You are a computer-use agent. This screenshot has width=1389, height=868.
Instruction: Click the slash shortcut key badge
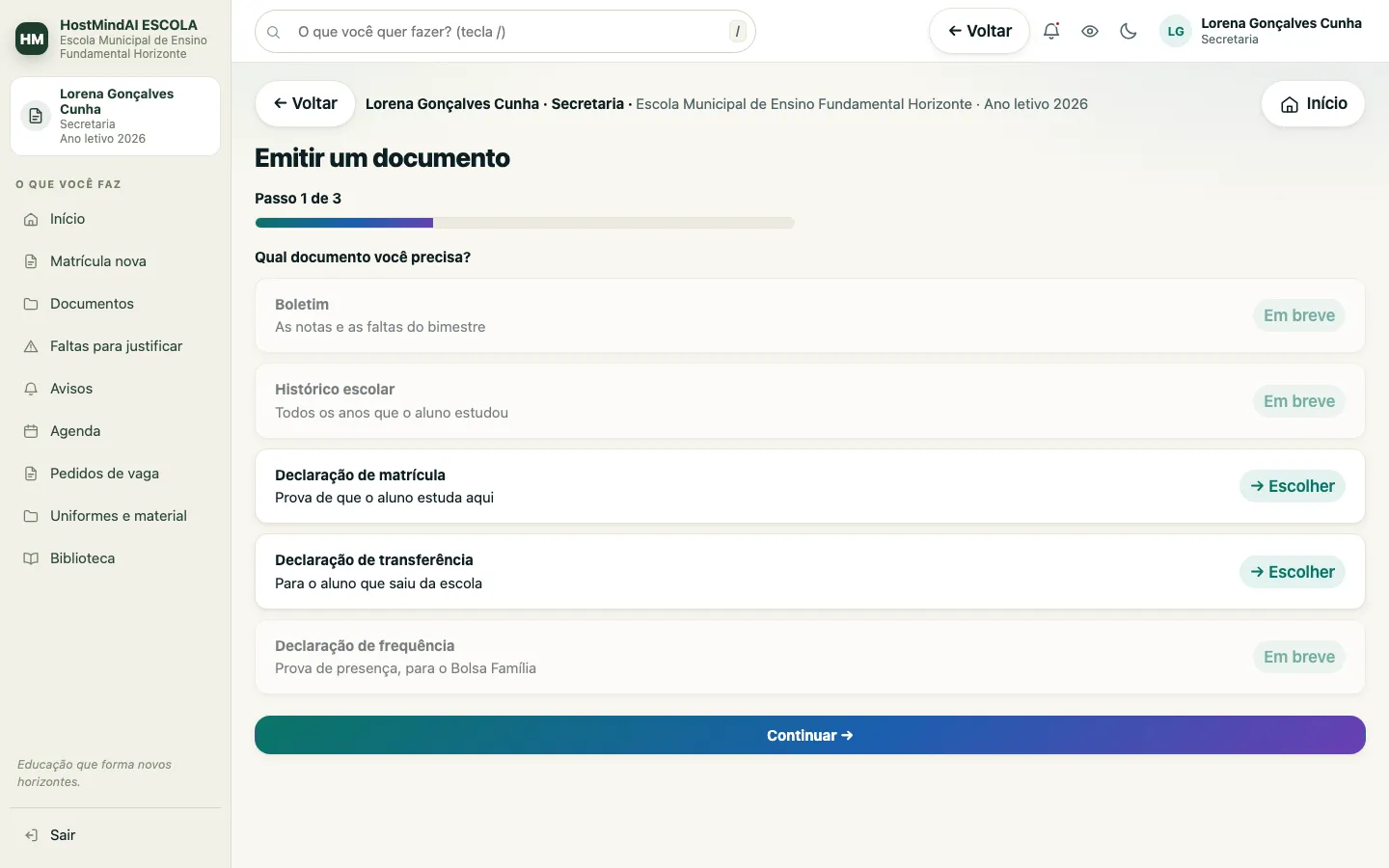pyautogui.click(x=738, y=32)
